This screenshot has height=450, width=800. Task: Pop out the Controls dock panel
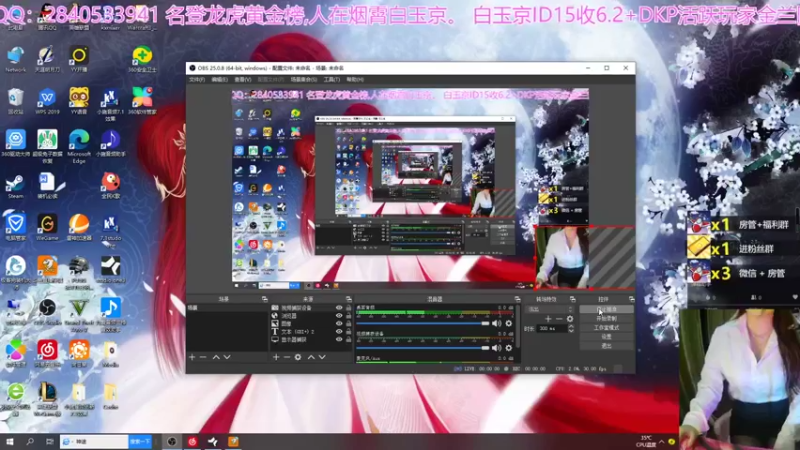pos(632,299)
